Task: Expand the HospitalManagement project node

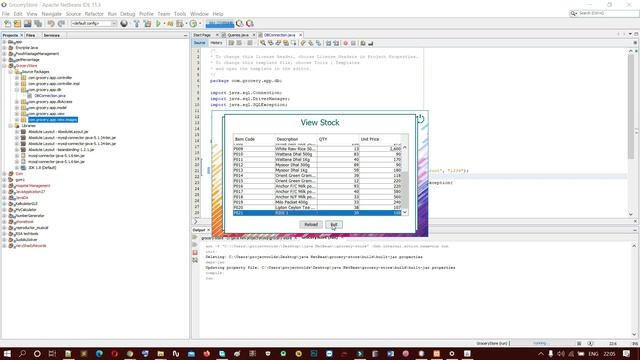Action: tap(4, 186)
